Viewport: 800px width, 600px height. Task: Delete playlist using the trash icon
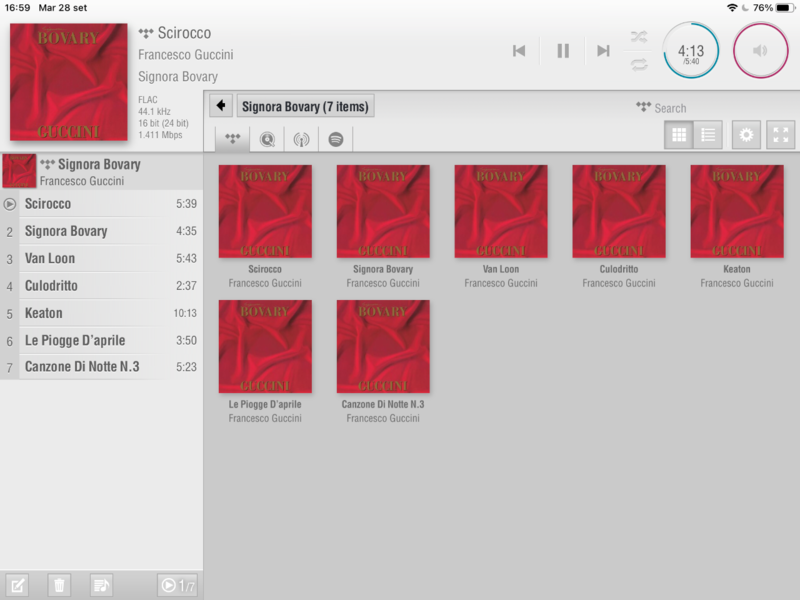pos(60,585)
